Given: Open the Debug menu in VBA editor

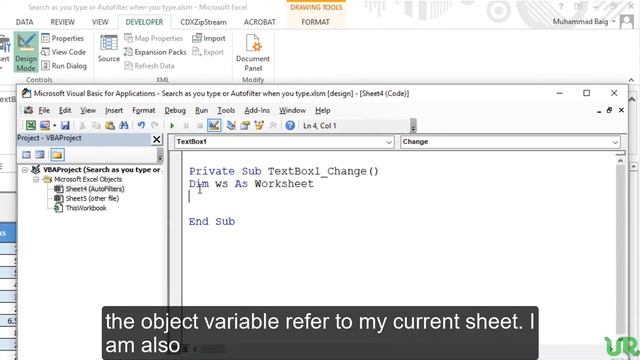Looking at the screenshot, I should (175, 111).
